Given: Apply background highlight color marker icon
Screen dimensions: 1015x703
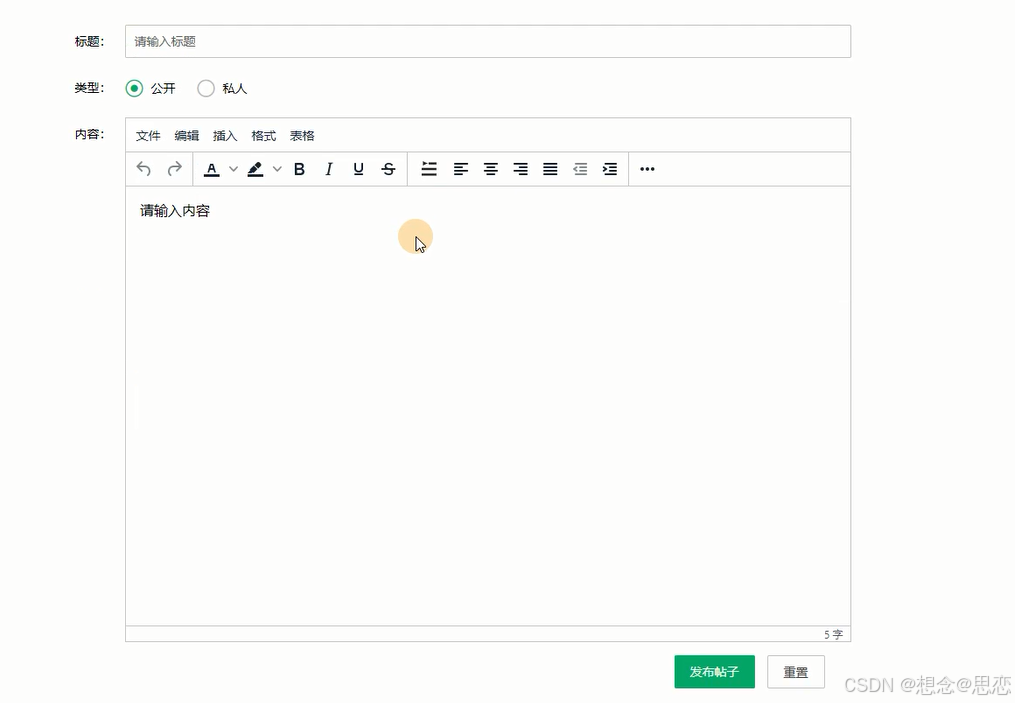Looking at the screenshot, I should (x=255, y=169).
